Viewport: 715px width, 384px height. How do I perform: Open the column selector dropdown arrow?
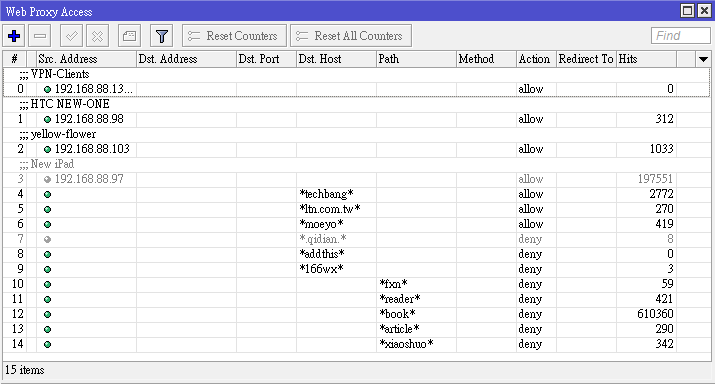click(703, 59)
